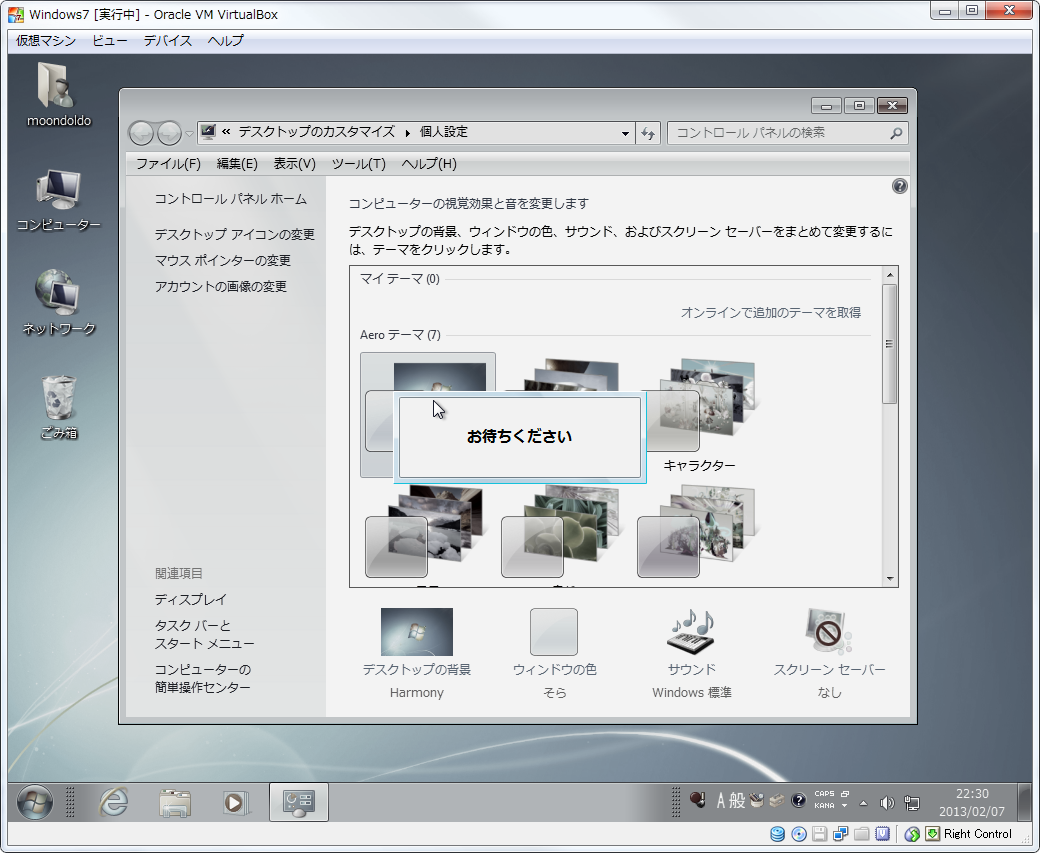Click オンラインで追加のテーマを取得 link
Screen dimensions: 1040x853
(770, 313)
